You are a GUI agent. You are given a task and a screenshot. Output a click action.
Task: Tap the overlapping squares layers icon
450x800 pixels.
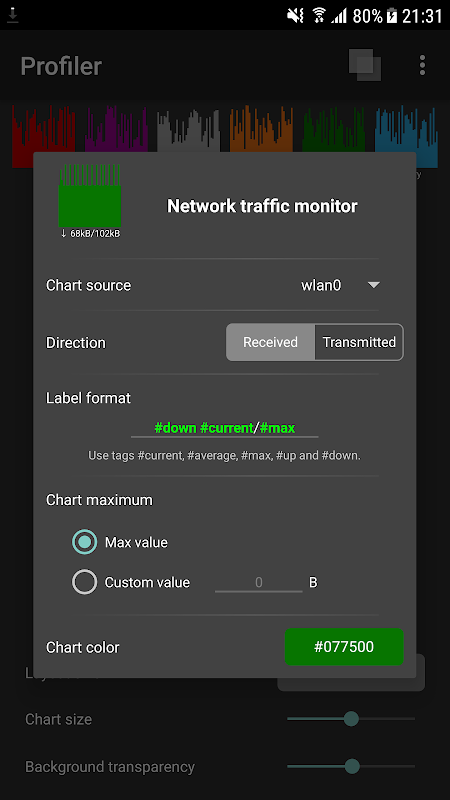point(365,65)
